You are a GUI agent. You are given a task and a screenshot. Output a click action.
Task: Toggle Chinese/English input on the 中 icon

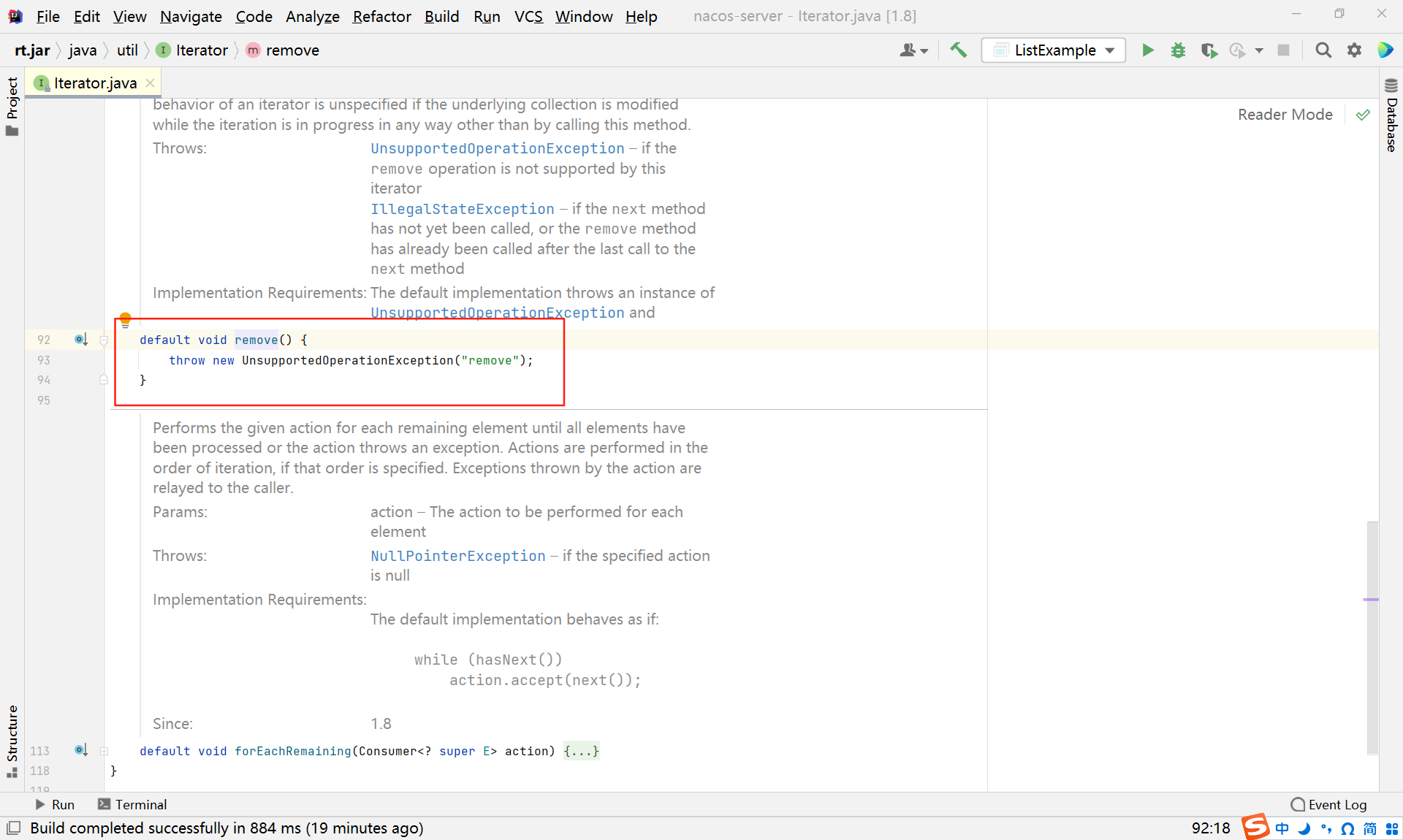point(1282,828)
